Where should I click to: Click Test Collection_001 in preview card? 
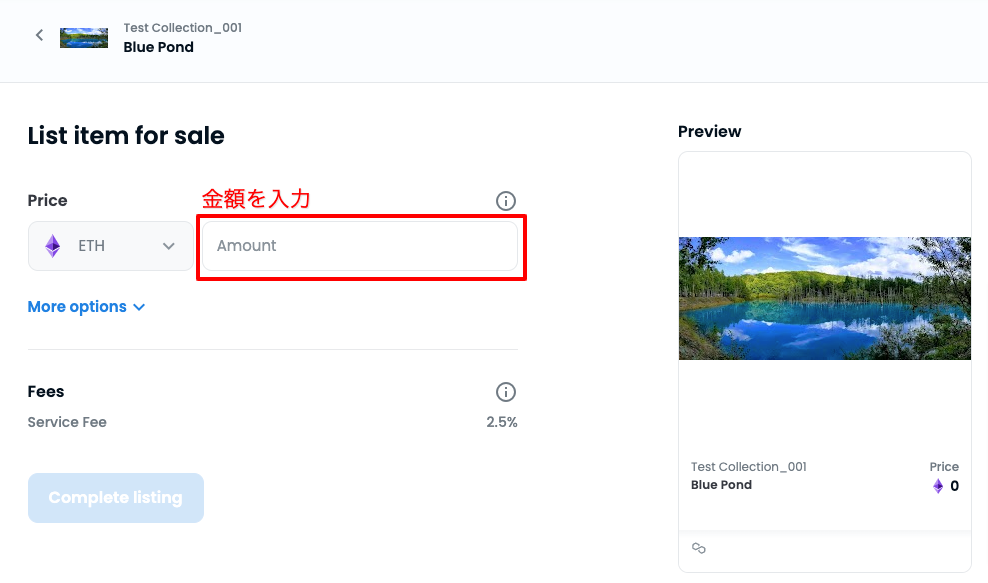pos(748,467)
